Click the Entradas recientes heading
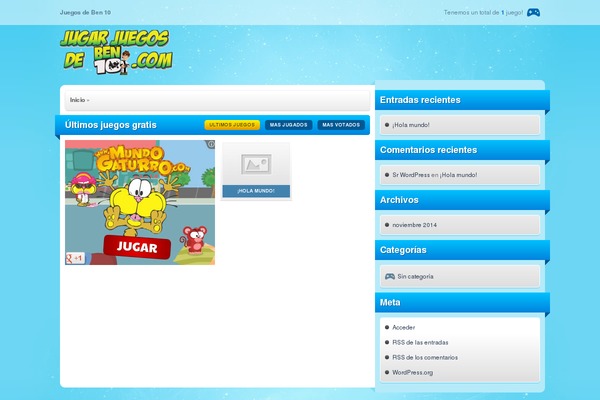 click(x=420, y=100)
